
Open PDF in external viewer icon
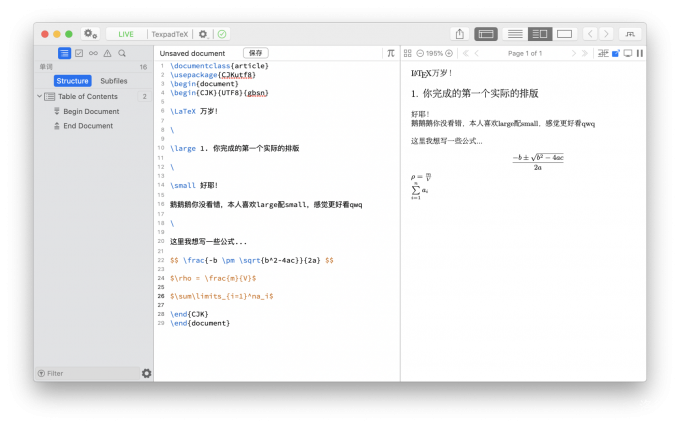pos(616,53)
